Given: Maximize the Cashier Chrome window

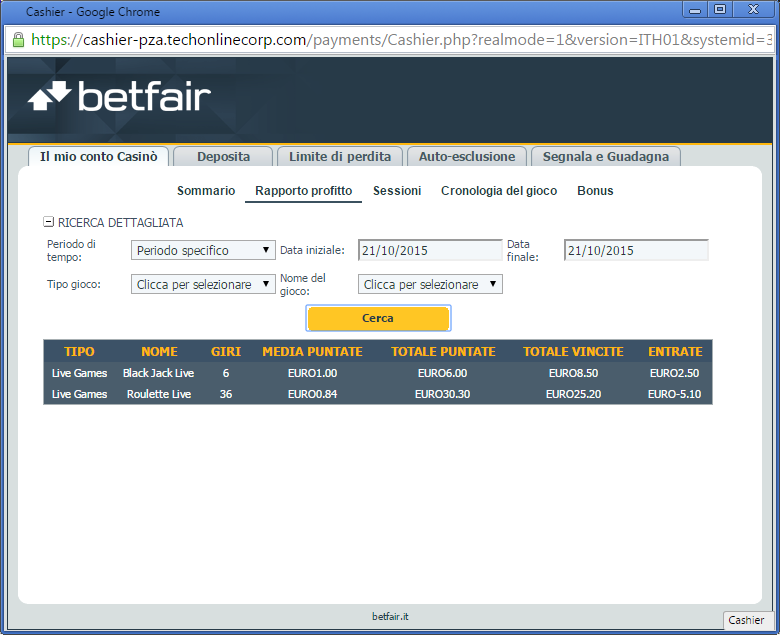Looking at the screenshot, I should tap(720, 9).
